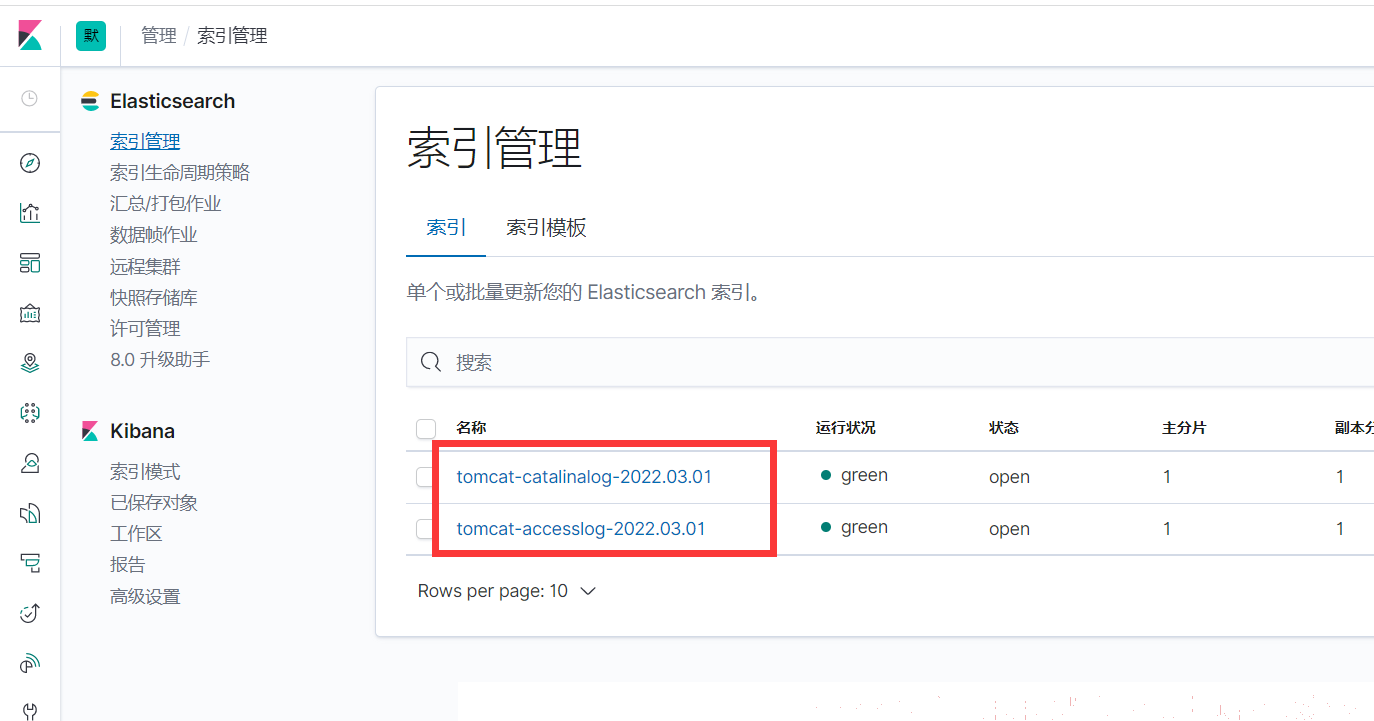
Task: Open the Machine Learning icon
Action: click(30, 412)
